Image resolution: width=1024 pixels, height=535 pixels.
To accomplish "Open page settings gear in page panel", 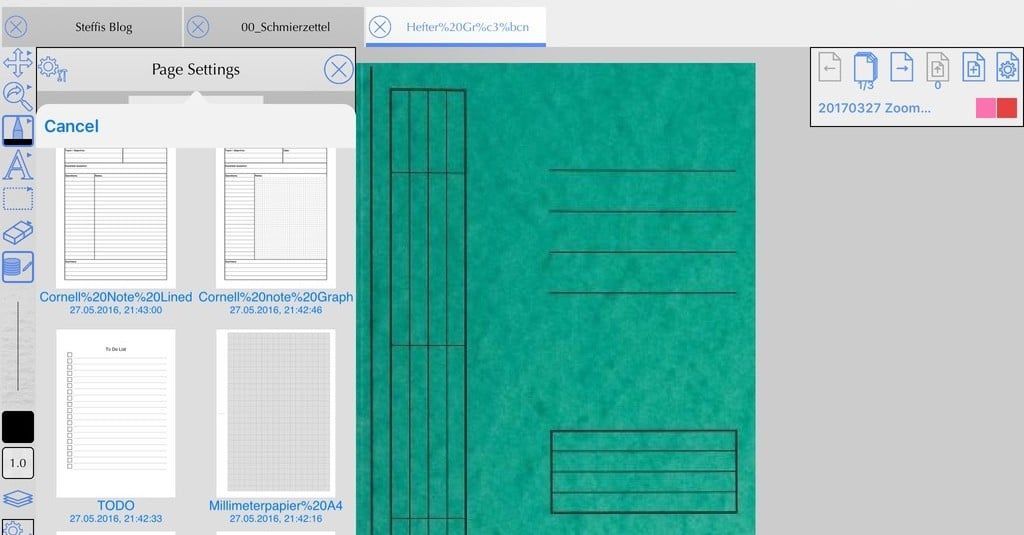I will coord(1007,68).
